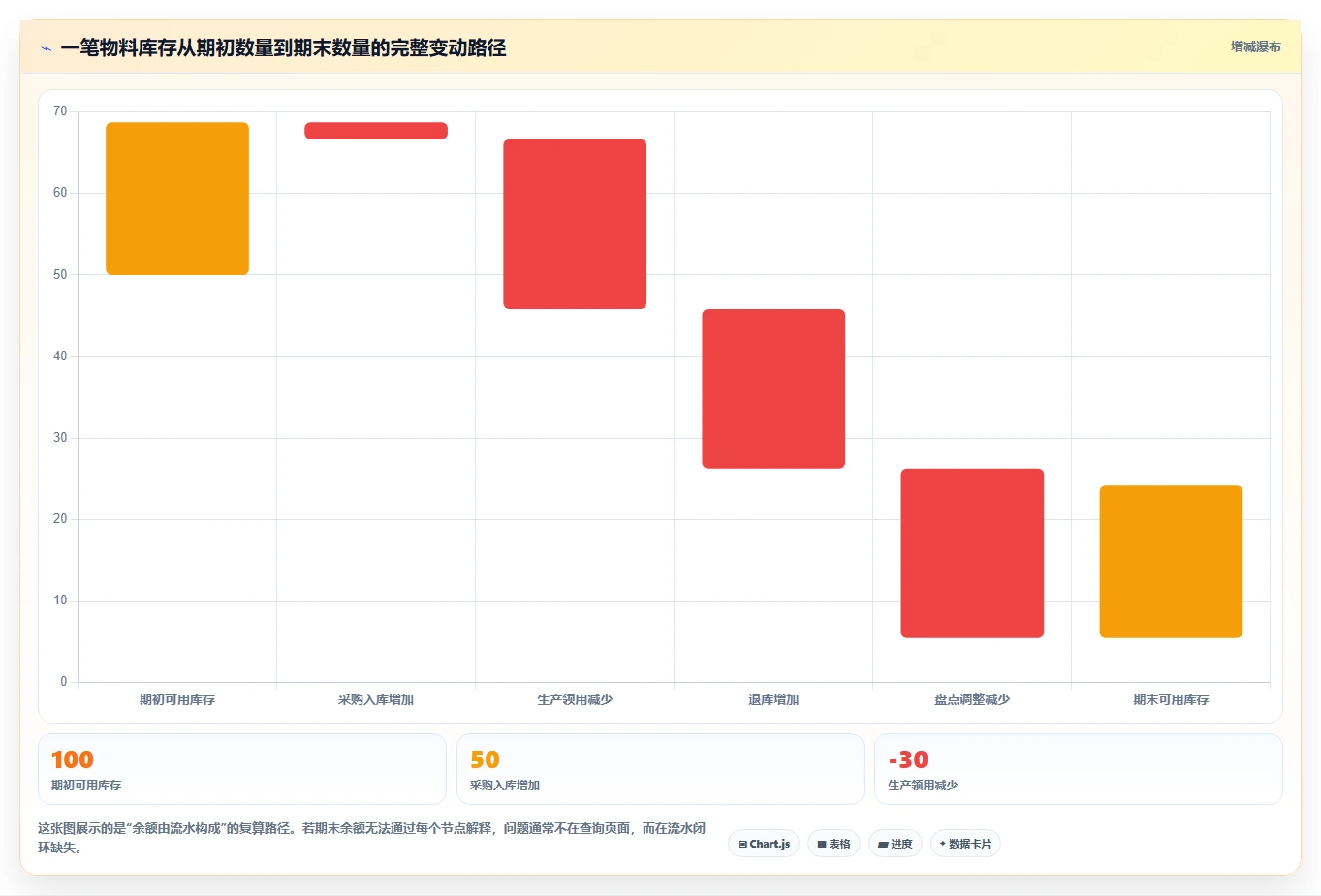Image resolution: width=1321 pixels, height=896 pixels.
Task: Click the y-axis value 70
Action: 60,111
